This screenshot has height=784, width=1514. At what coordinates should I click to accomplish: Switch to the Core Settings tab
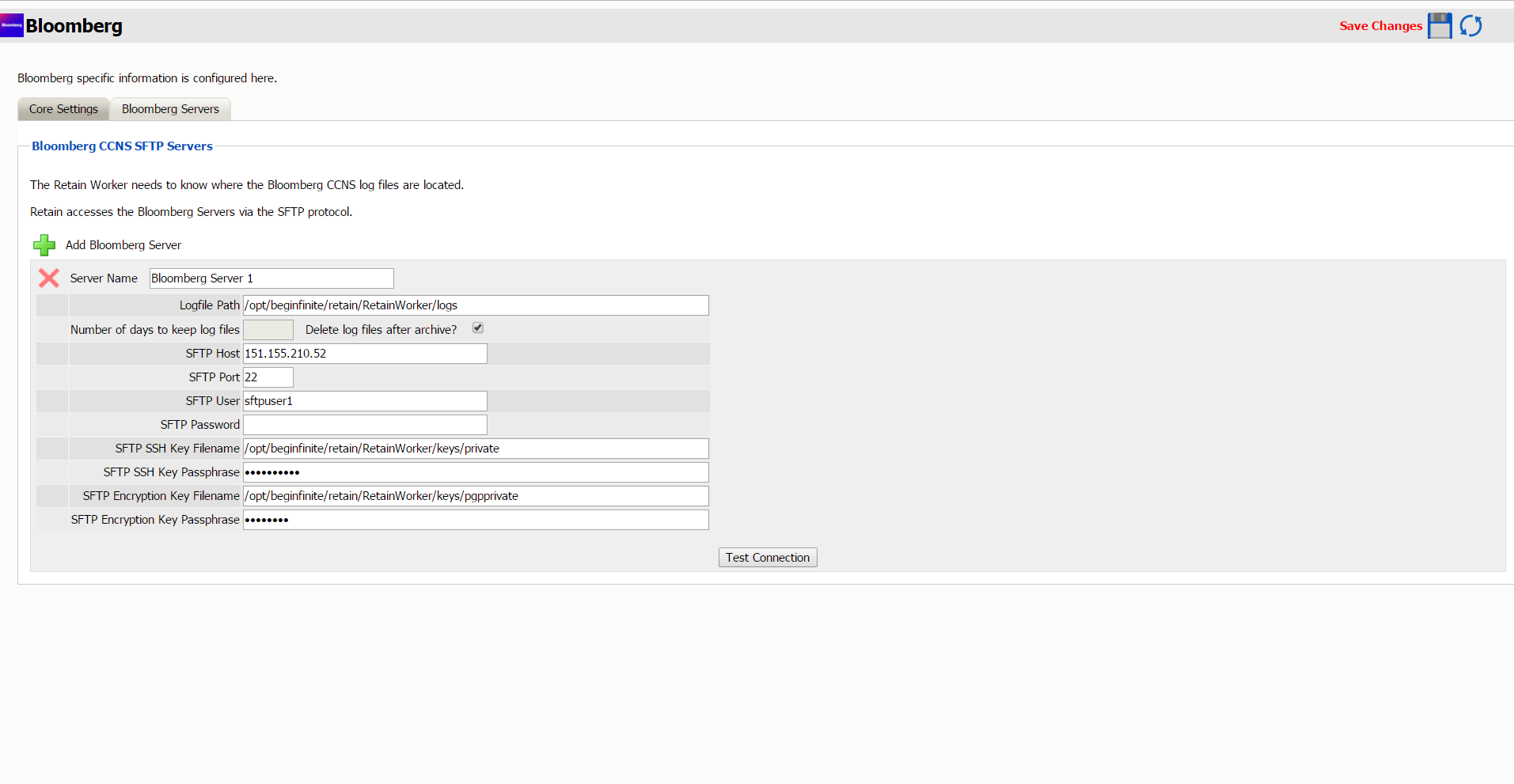[x=63, y=109]
